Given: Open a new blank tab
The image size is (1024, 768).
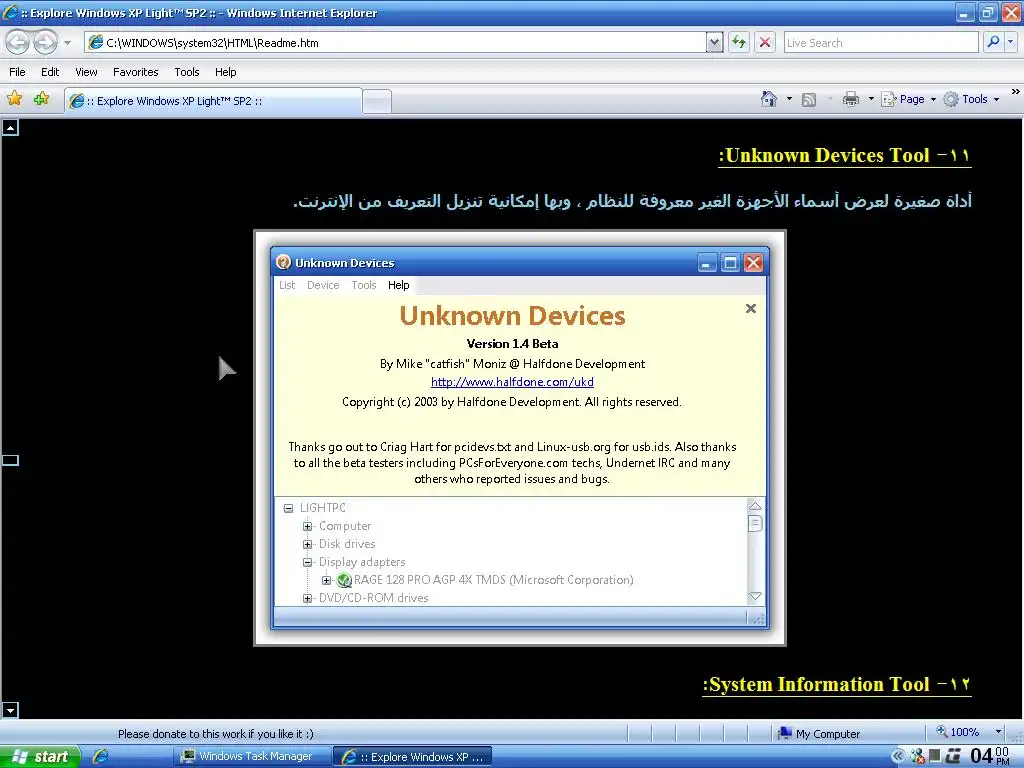Looking at the screenshot, I should tap(377, 102).
